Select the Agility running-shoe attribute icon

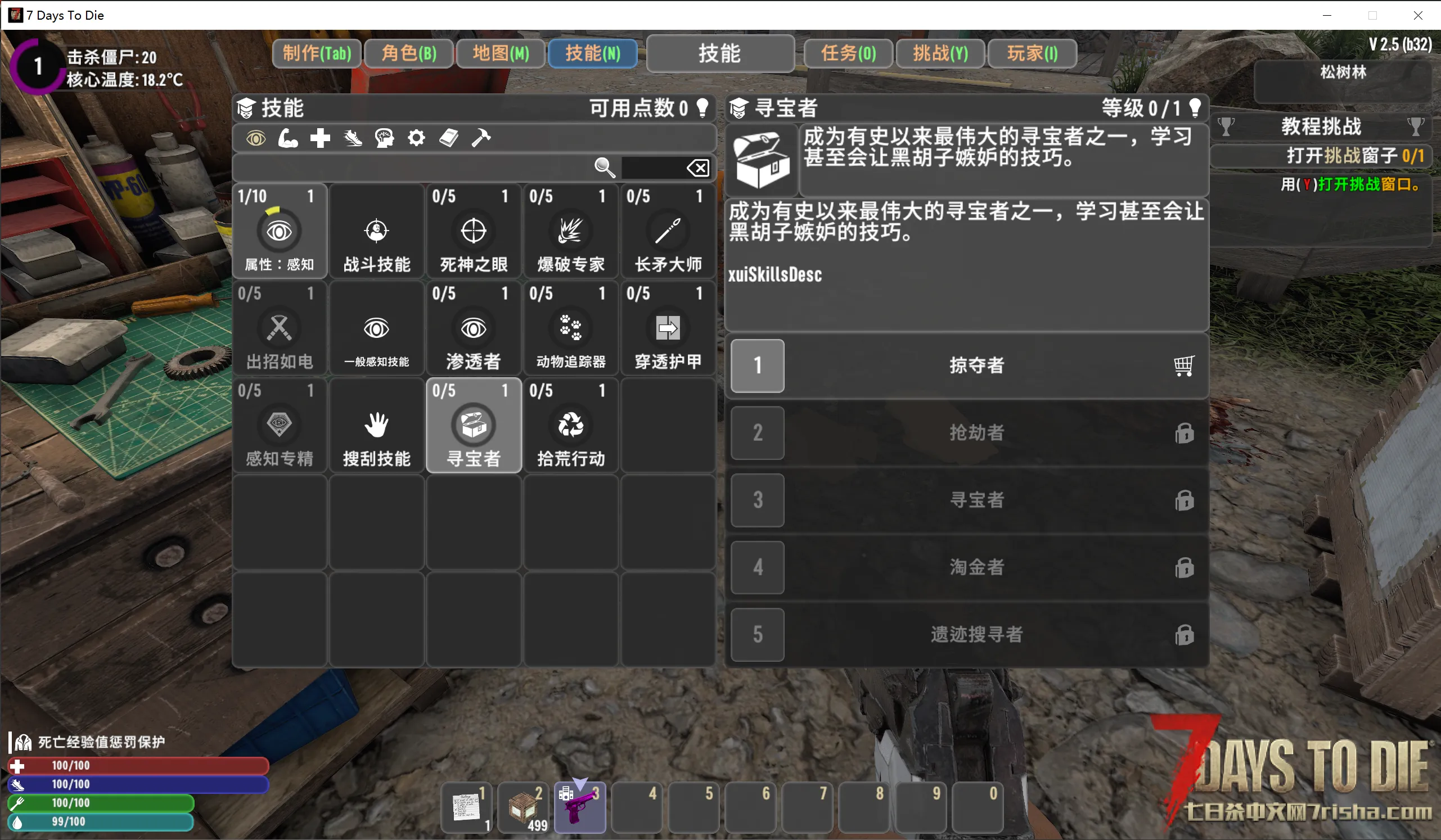tap(352, 138)
